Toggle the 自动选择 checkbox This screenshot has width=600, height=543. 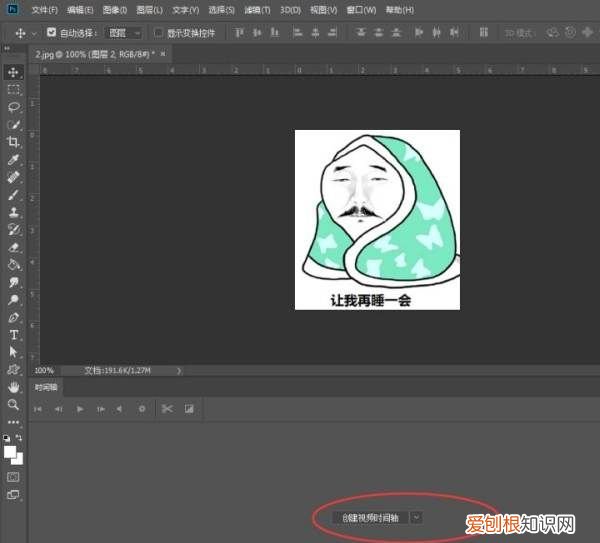pyautogui.click(x=51, y=33)
